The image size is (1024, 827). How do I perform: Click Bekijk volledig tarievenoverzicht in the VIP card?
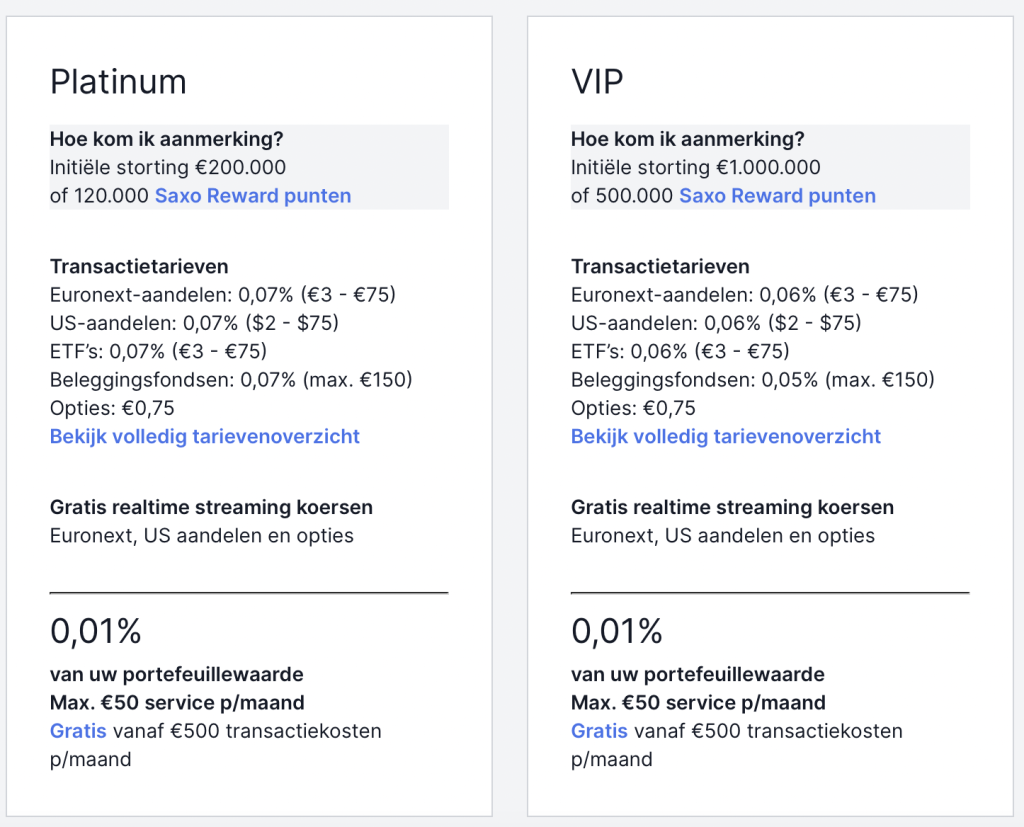click(x=725, y=436)
